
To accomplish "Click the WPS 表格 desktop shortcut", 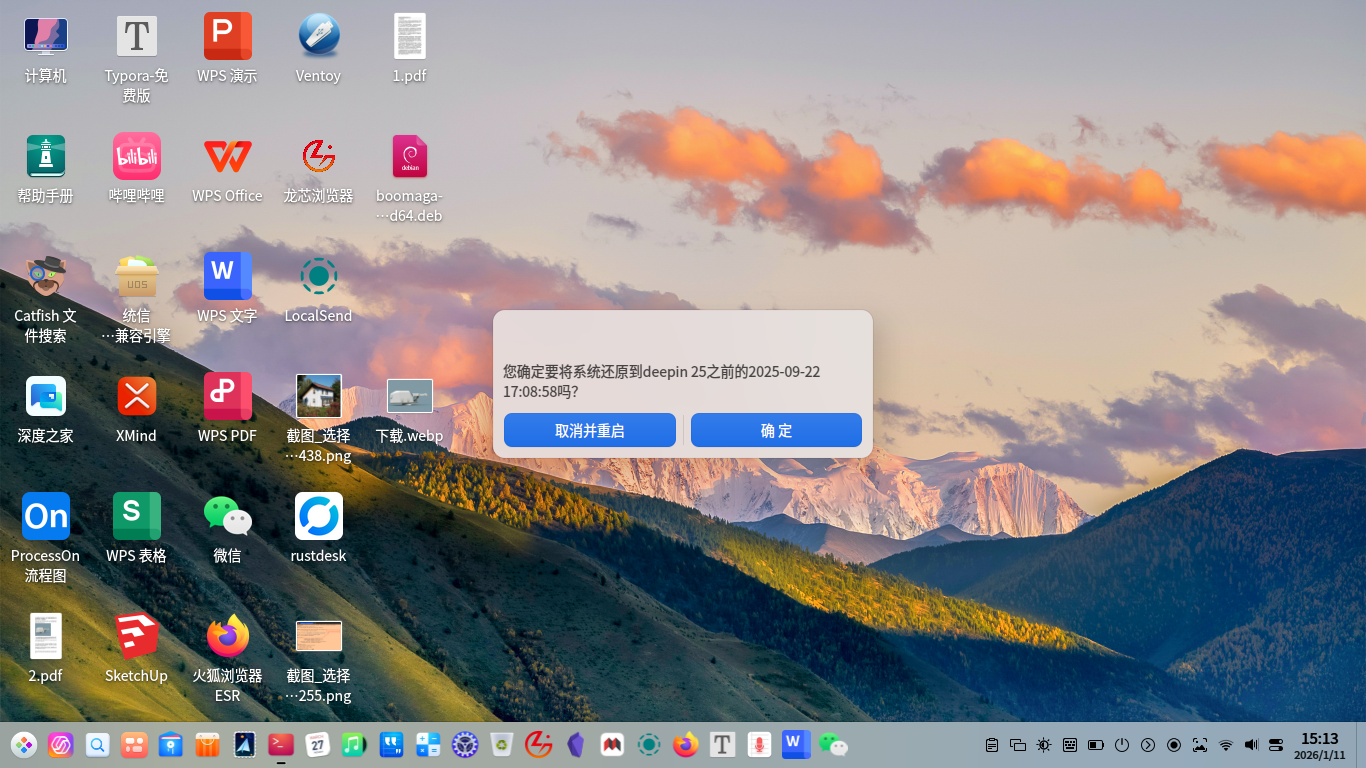I will [137, 530].
